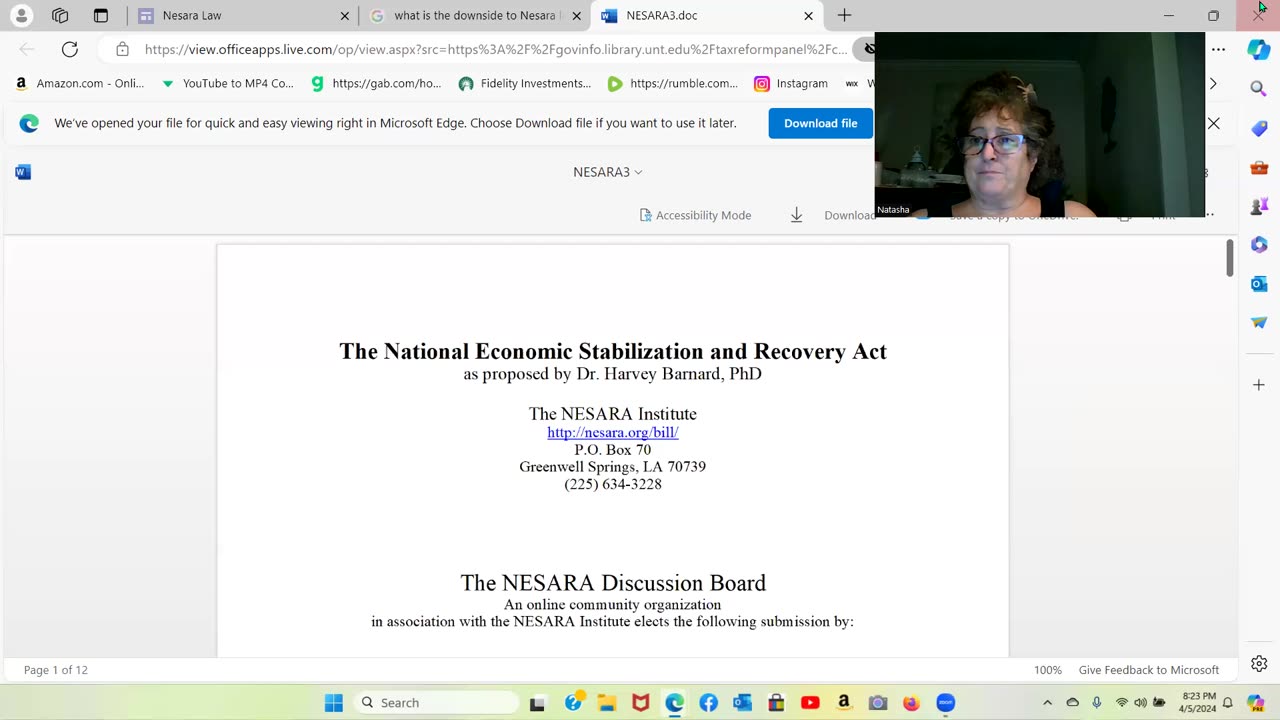This screenshot has height=720, width=1280.
Task: Reload the current page
Action: (69, 49)
